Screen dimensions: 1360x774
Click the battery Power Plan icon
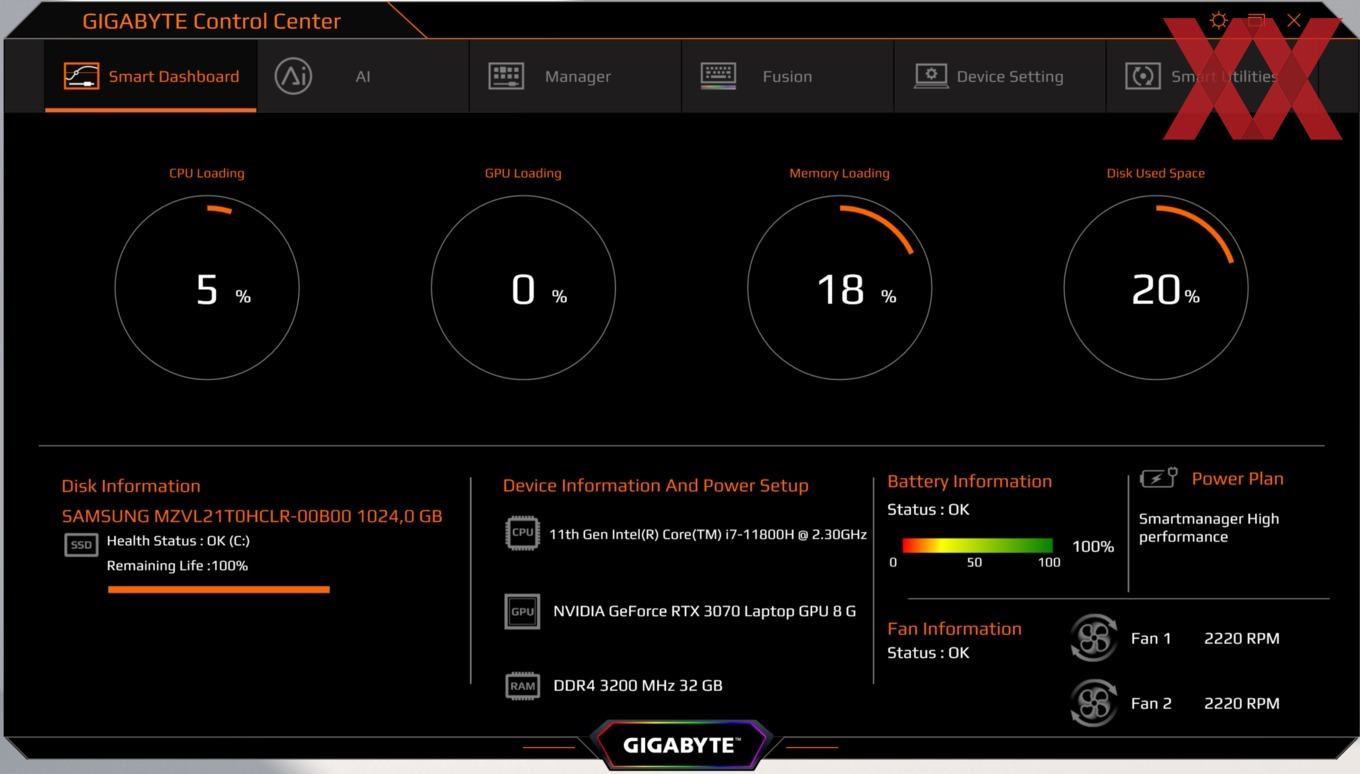click(1159, 479)
